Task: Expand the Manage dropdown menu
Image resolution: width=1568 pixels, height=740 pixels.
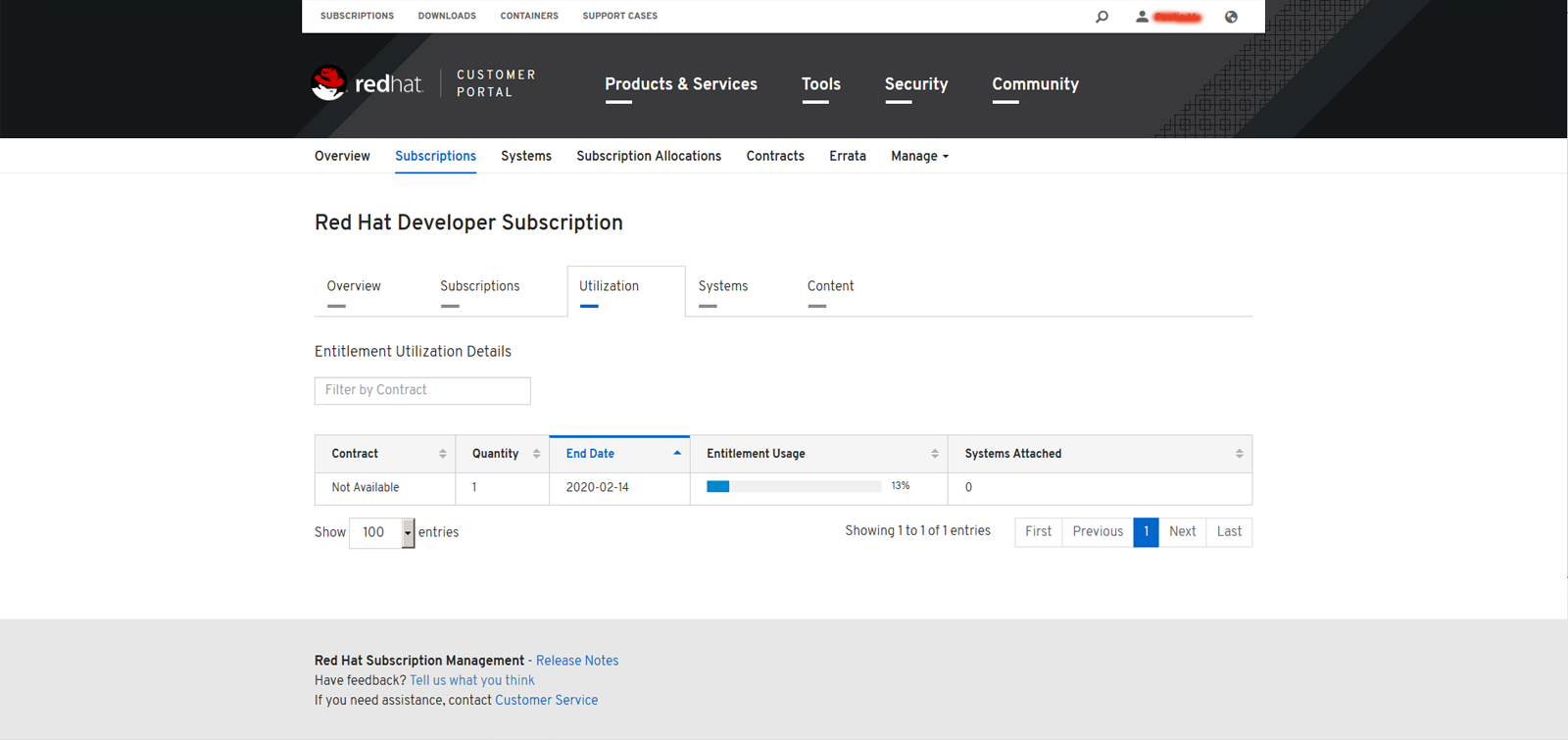Action: [x=919, y=156]
